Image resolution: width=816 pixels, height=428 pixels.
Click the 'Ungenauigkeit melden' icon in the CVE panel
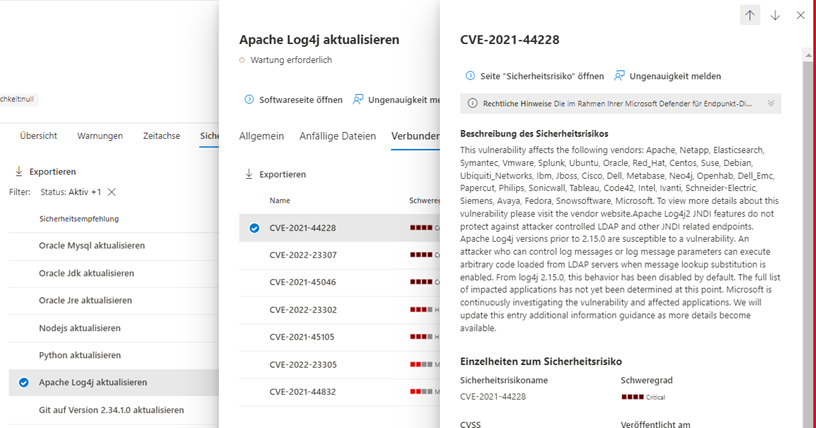click(619, 76)
